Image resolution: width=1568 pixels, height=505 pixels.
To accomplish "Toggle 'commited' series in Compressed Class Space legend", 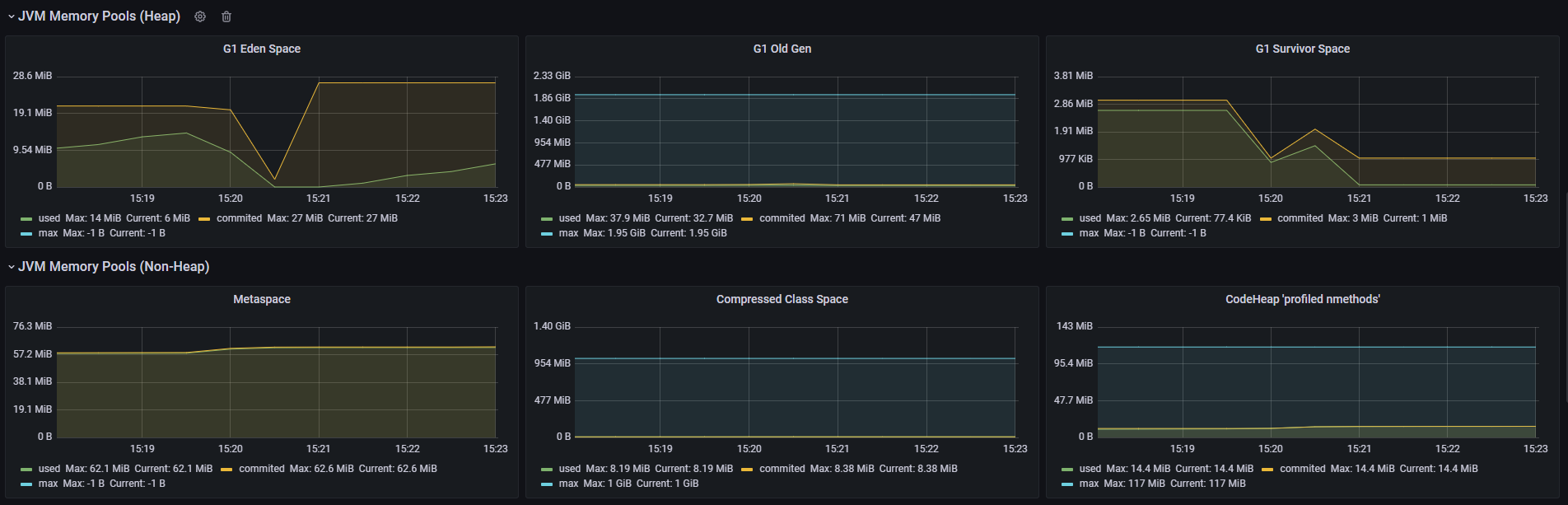I will [x=782, y=469].
